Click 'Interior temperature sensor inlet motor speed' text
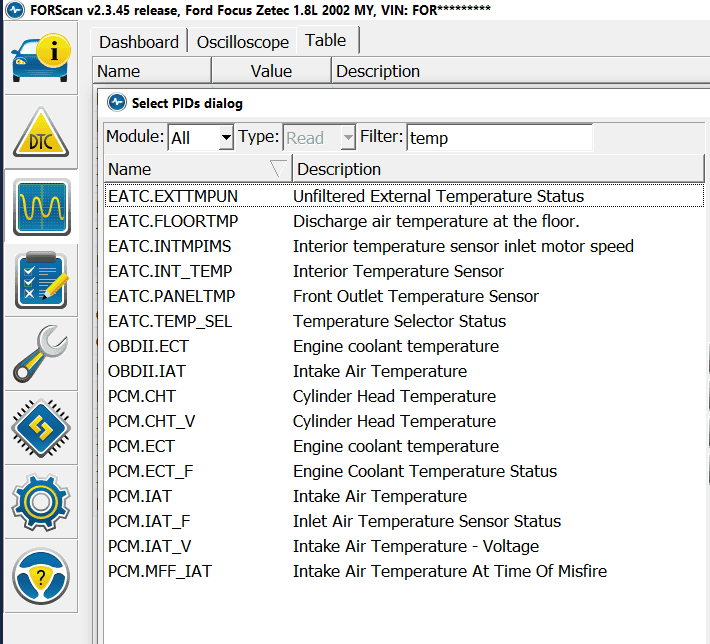The image size is (710, 644). tap(463, 246)
